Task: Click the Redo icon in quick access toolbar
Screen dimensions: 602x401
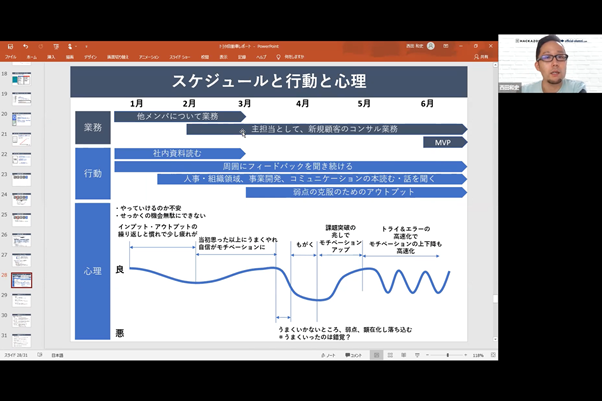Action: (x=41, y=46)
